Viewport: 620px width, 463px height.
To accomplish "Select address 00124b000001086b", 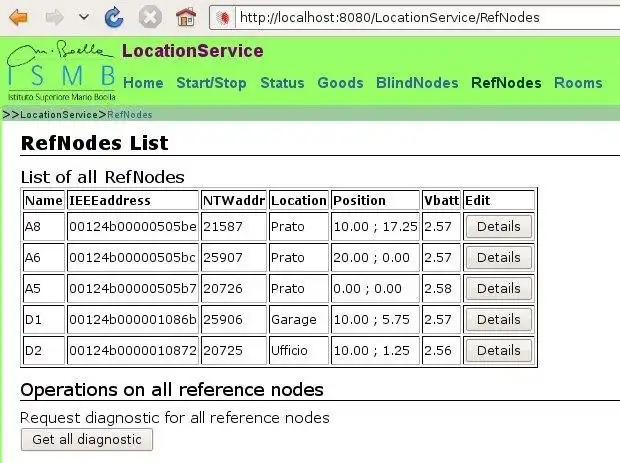I will point(132,319).
